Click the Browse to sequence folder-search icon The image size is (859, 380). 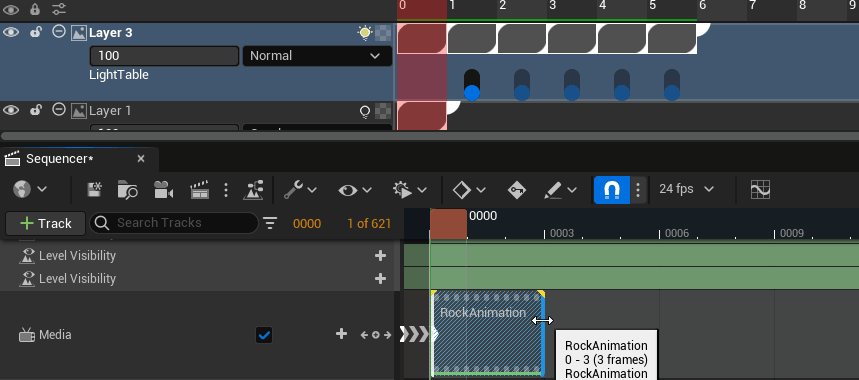128,190
